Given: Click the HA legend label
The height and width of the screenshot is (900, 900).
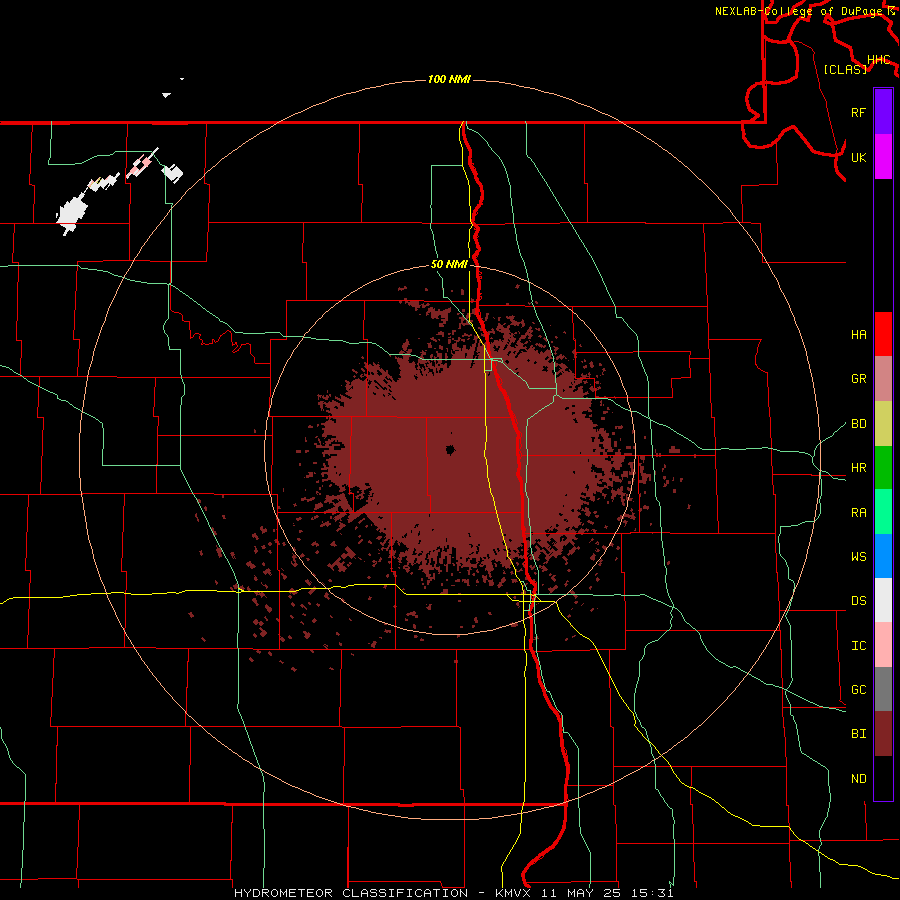Looking at the screenshot, I should [x=858, y=335].
